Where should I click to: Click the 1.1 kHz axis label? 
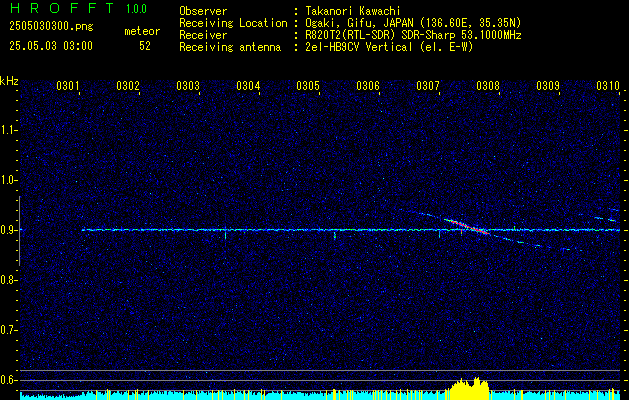8,130
